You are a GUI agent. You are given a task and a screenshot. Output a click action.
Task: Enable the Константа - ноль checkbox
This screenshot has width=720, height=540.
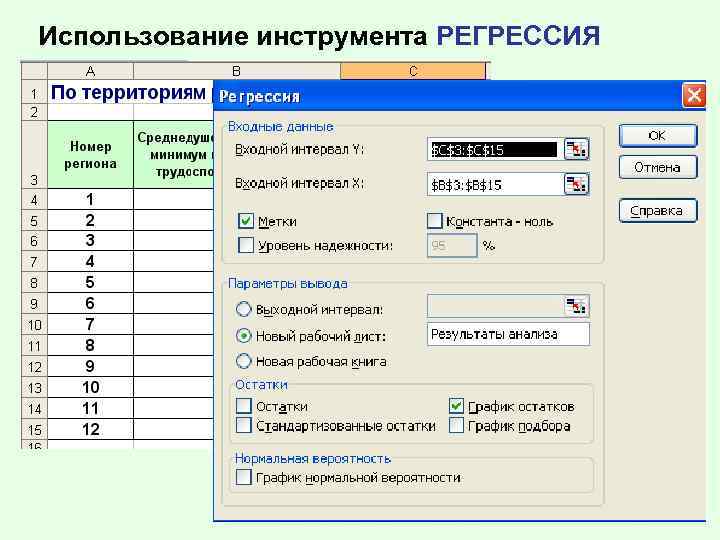pyautogui.click(x=434, y=221)
